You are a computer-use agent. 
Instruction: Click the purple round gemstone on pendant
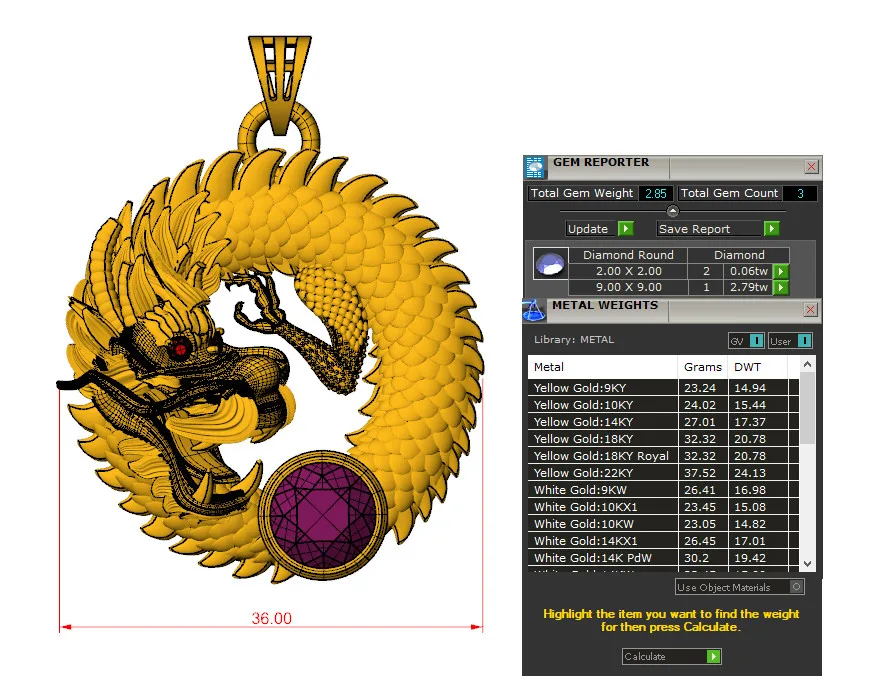323,513
